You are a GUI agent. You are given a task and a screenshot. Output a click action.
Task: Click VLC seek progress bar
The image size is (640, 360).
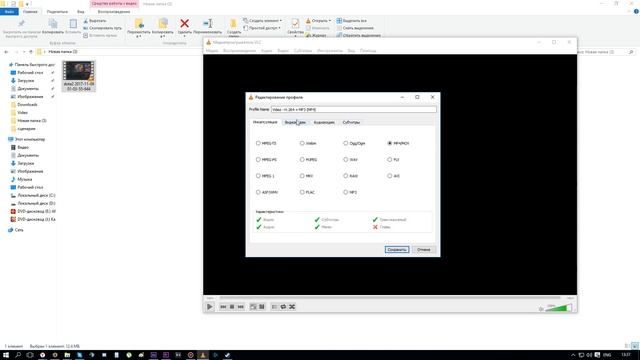tap(390, 298)
